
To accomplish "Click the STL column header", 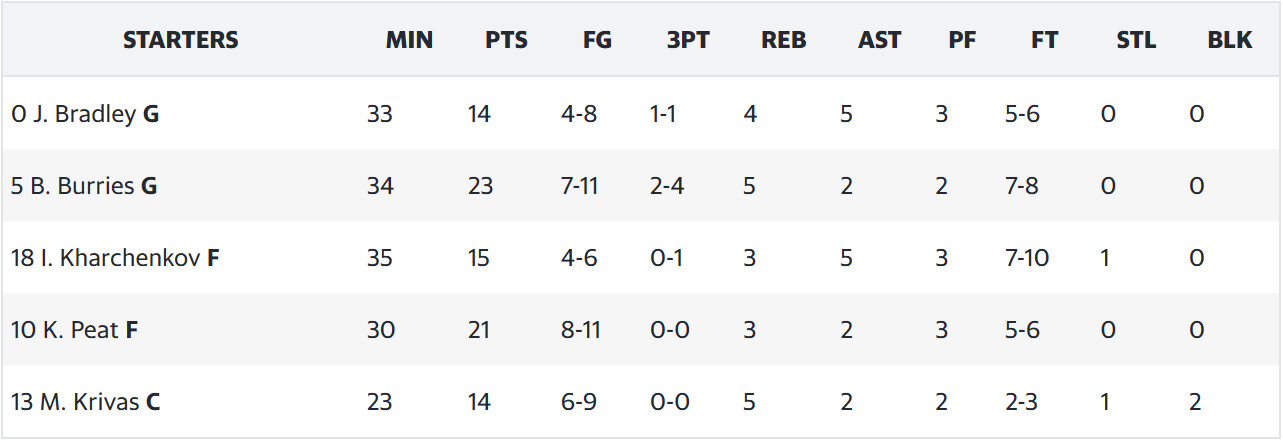I will (x=1136, y=40).
